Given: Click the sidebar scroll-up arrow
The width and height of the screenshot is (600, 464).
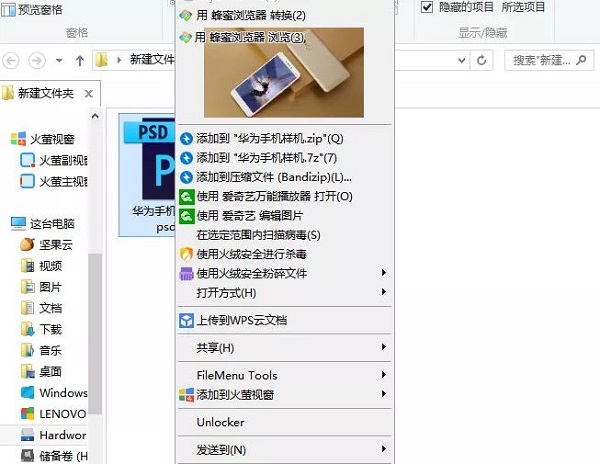Looking at the screenshot, I should click(x=95, y=116).
